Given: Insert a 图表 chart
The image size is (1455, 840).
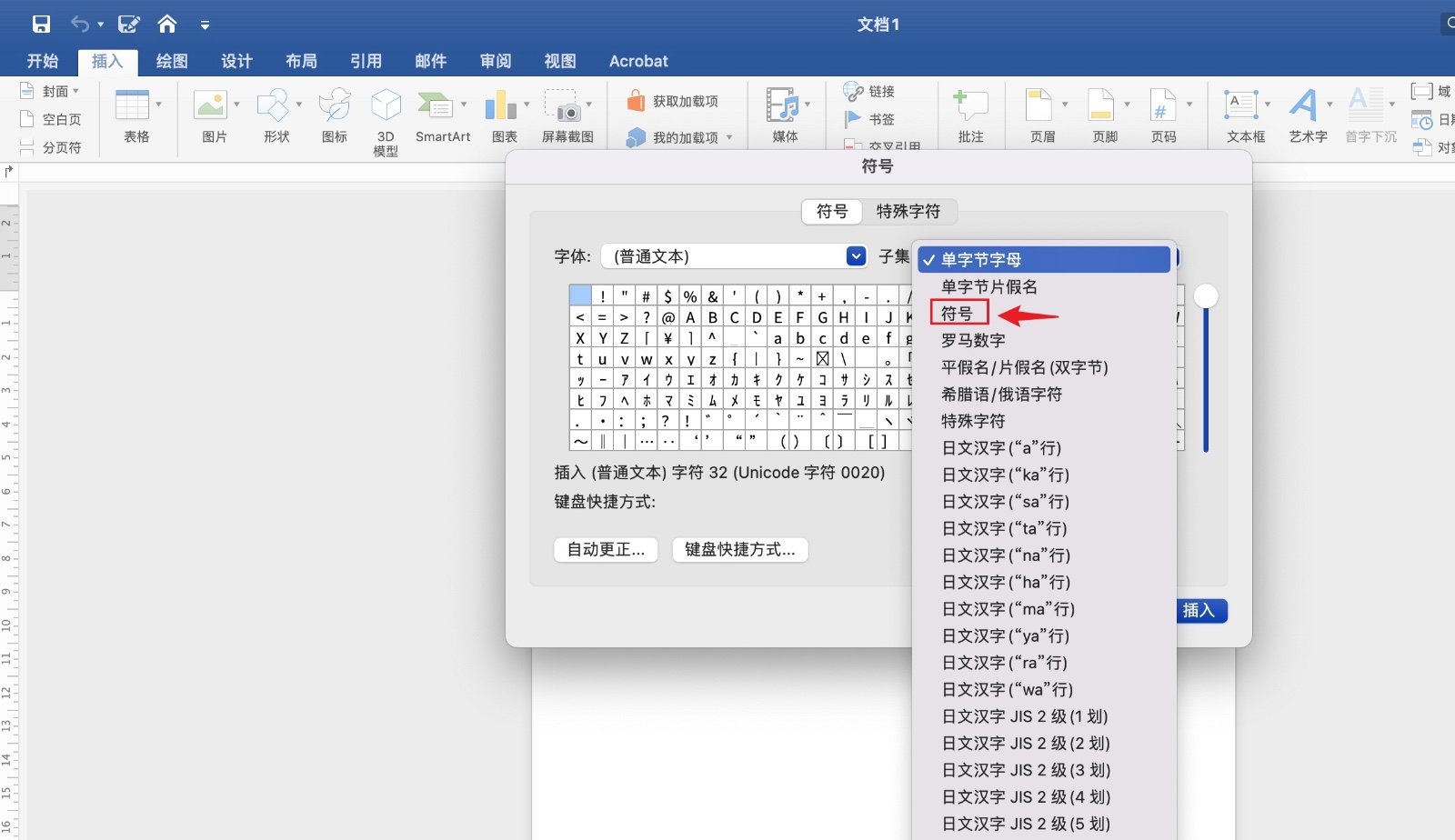Looking at the screenshot, I should pos(504,115).
